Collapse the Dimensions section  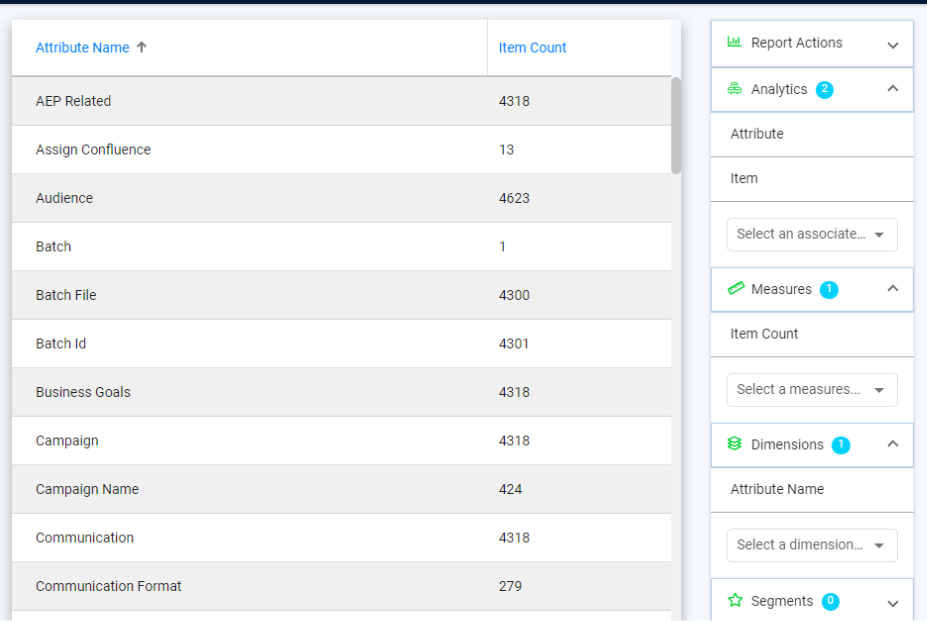tap(893, 444)
